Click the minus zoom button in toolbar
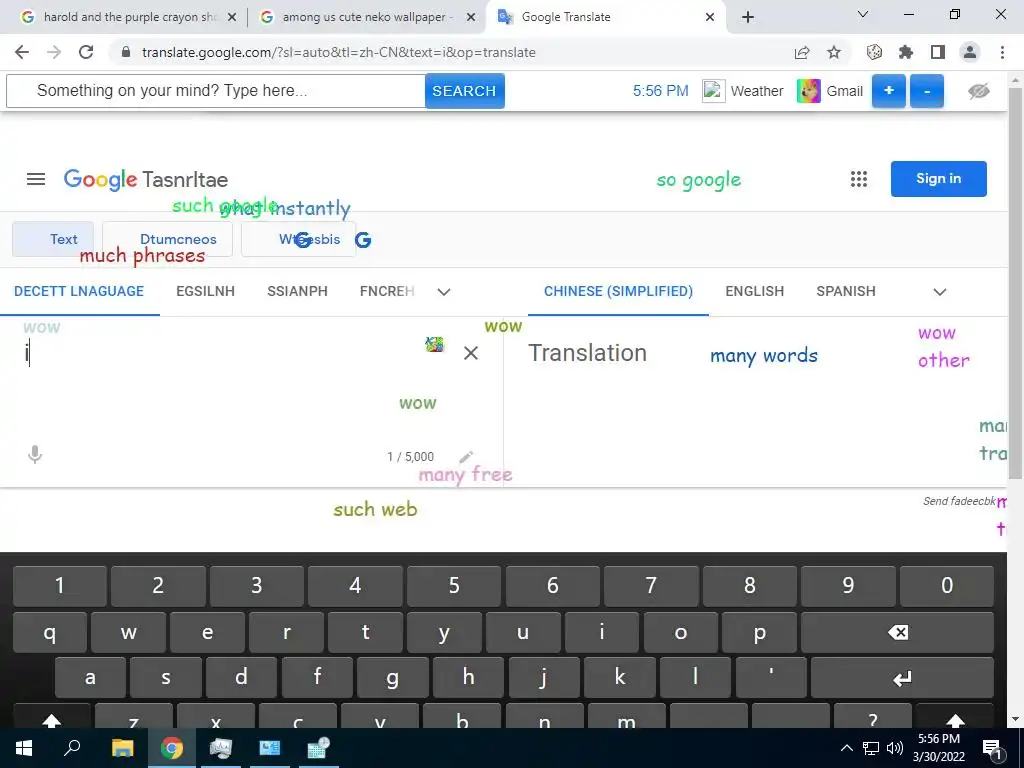This screenshot has width=1024, height=768. 927,91
